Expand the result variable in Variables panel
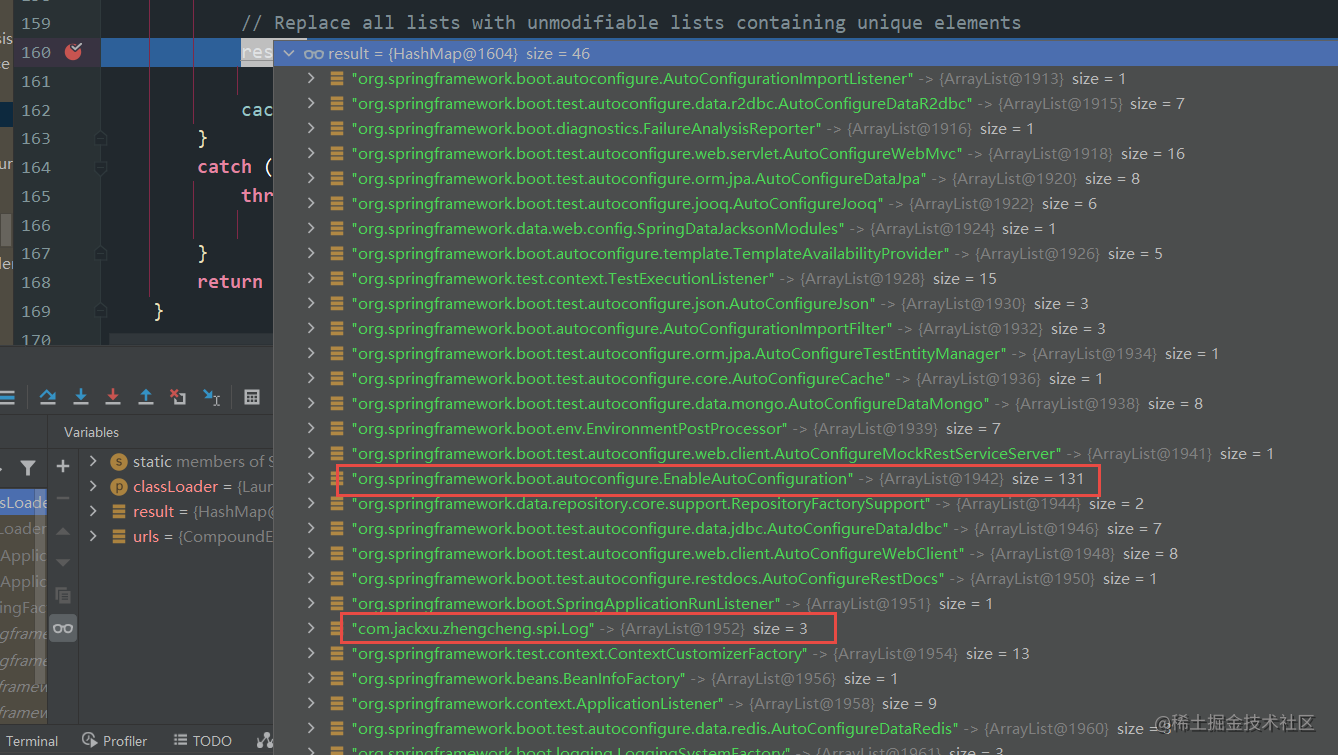The image size is (1338, 755). (93, 511)
